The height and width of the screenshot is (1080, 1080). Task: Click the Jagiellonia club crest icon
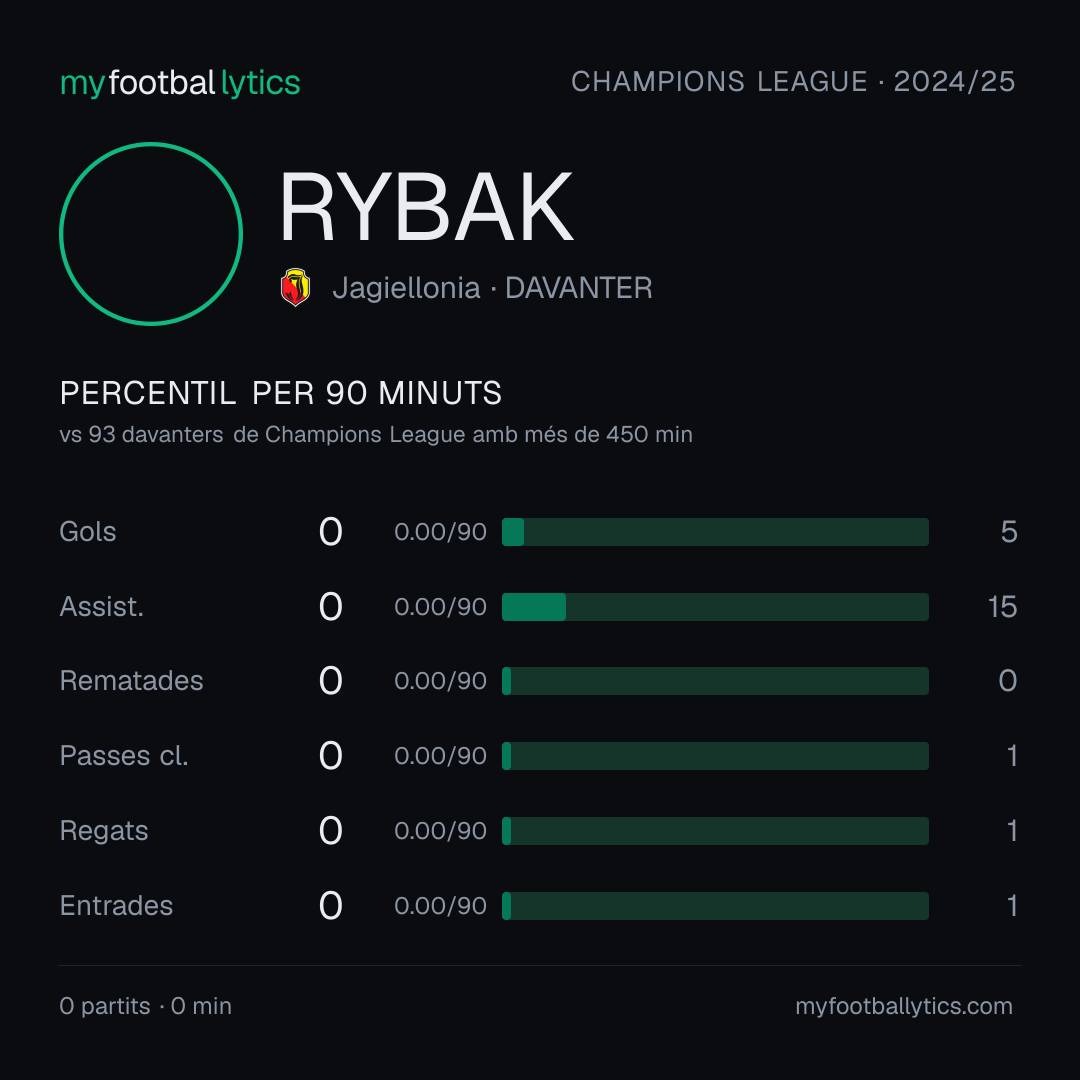coord(295,287)
